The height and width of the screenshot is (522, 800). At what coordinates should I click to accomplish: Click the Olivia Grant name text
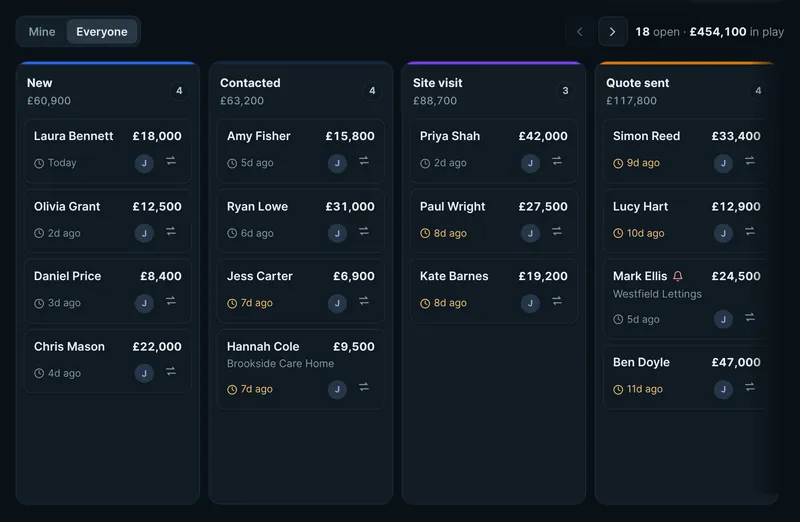pyautogui.click(x=67, y=207)
